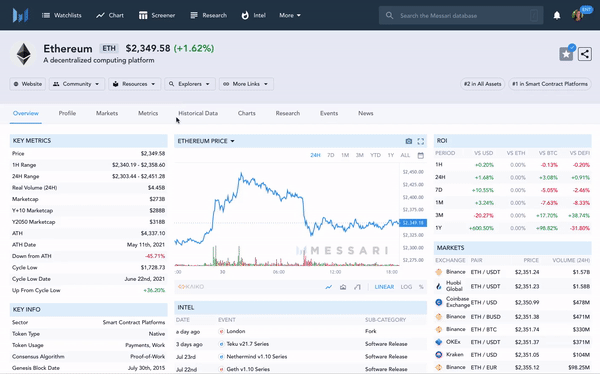Select the 24H chart range
Screen dimensions: 600x374
click(x=315, y=155)
